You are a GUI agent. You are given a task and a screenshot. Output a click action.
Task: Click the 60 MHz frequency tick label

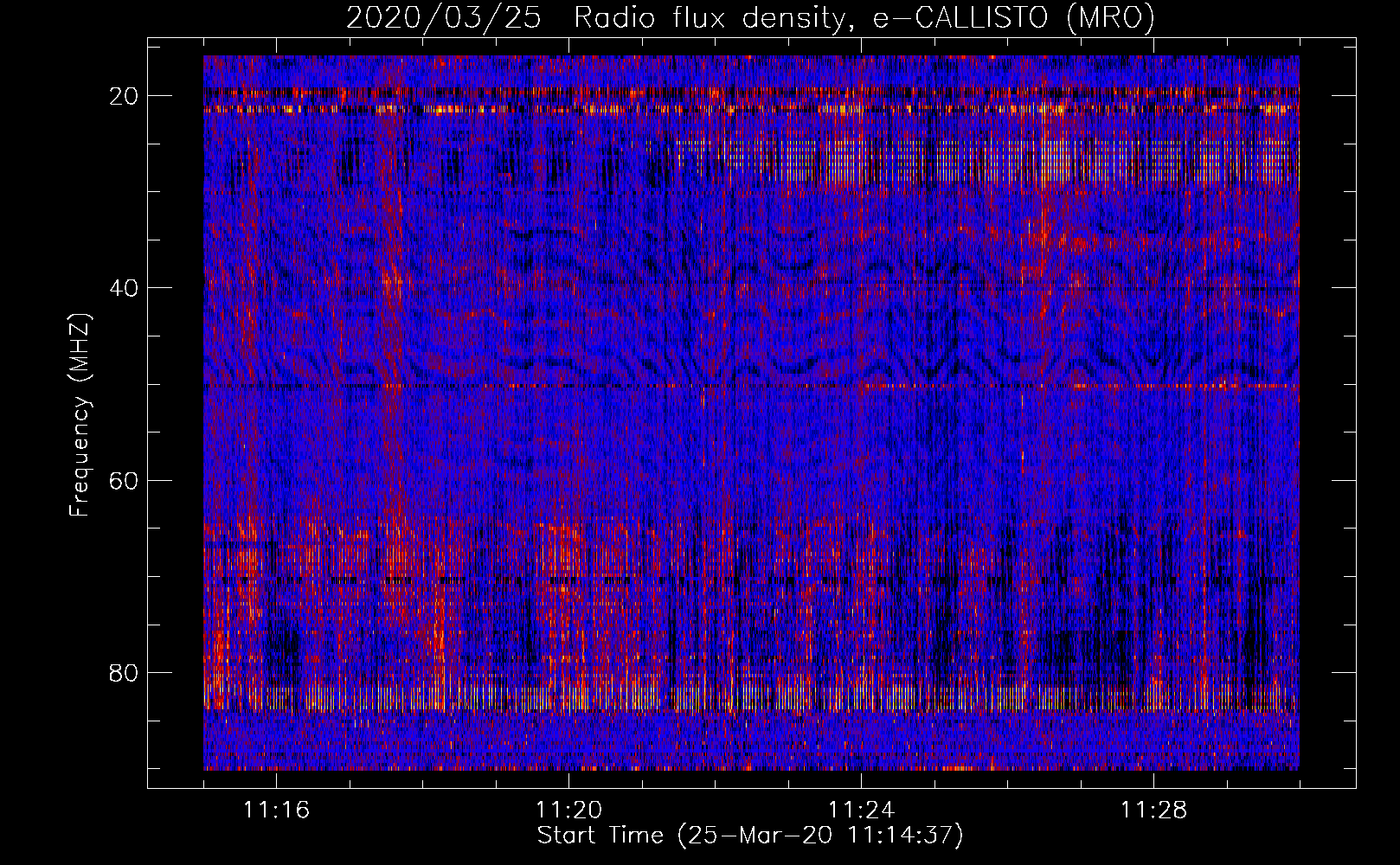coord(125,480)
